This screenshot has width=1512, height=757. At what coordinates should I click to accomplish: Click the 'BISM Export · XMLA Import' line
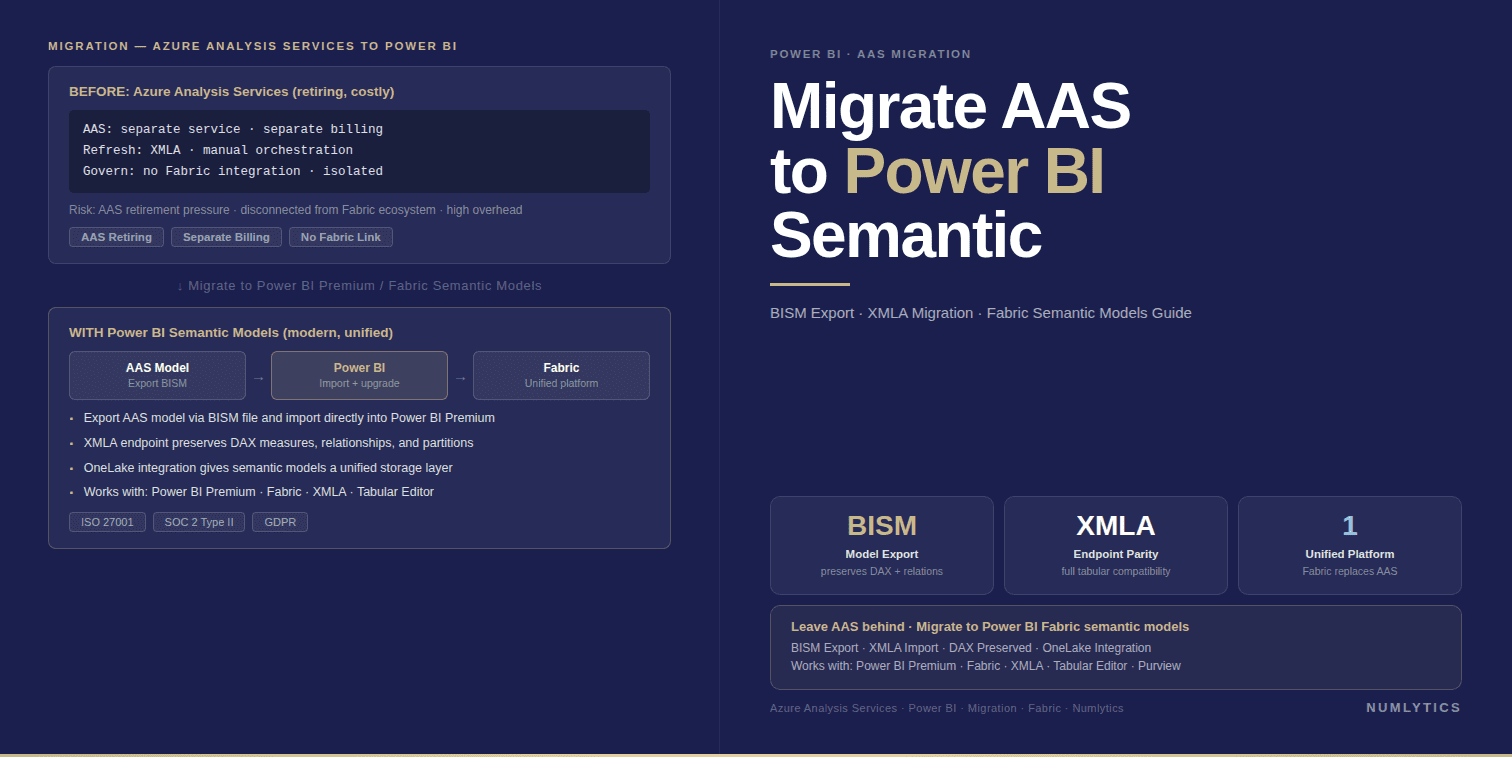pos(971,648)
